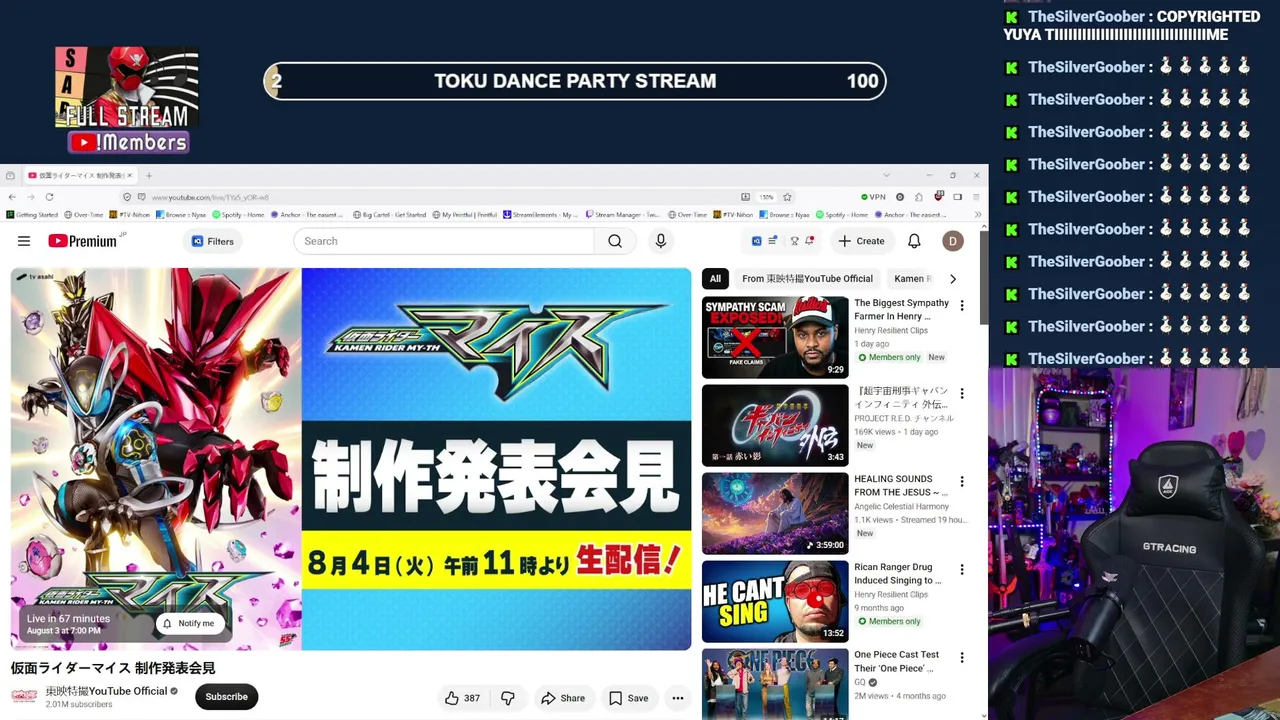Click the Create button
This screenshot has width=1280, height=720.
[x=861, y=241]
